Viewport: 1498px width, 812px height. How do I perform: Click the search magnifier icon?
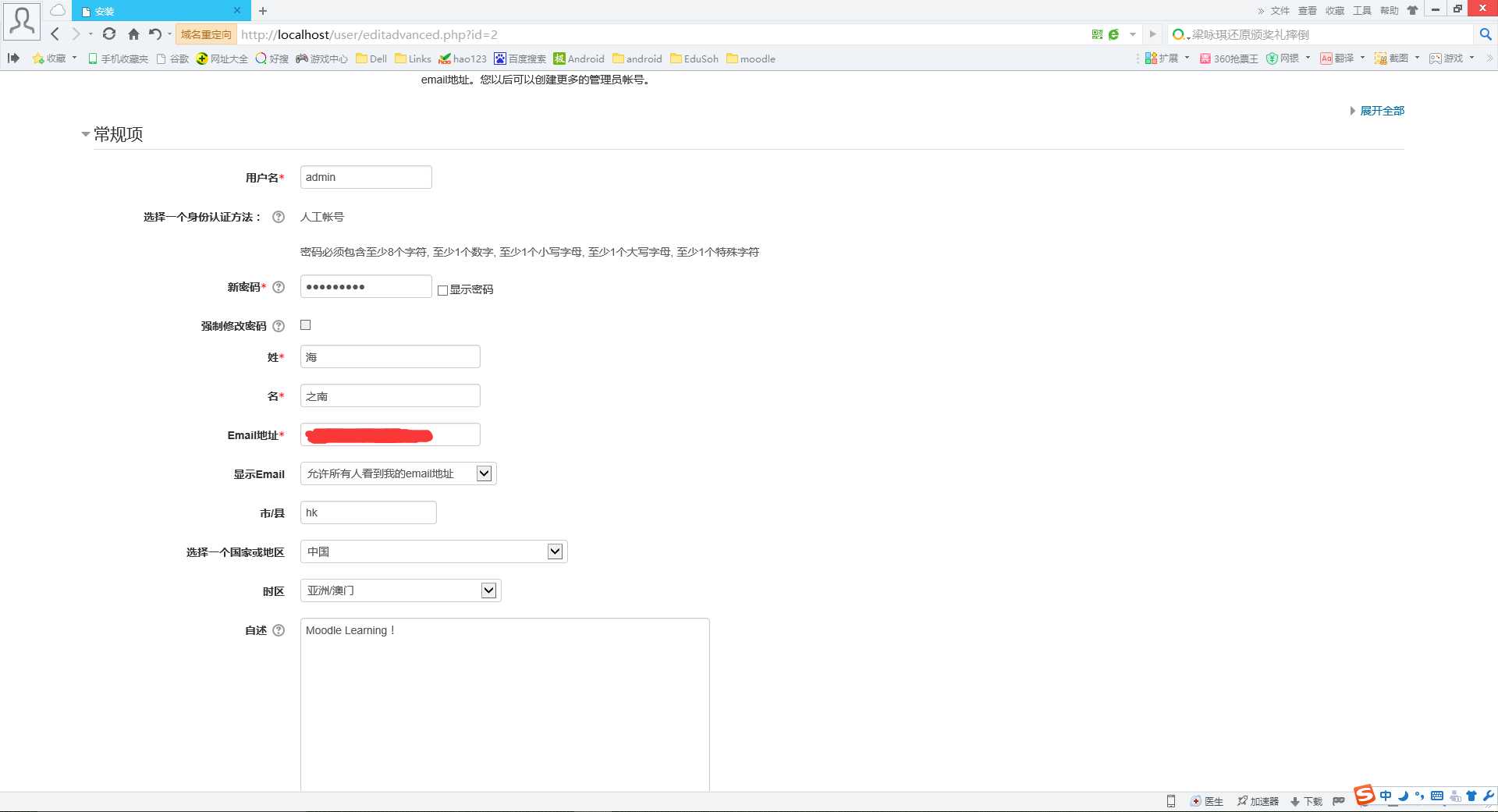pyautogui.click(x=1486, y=34)
